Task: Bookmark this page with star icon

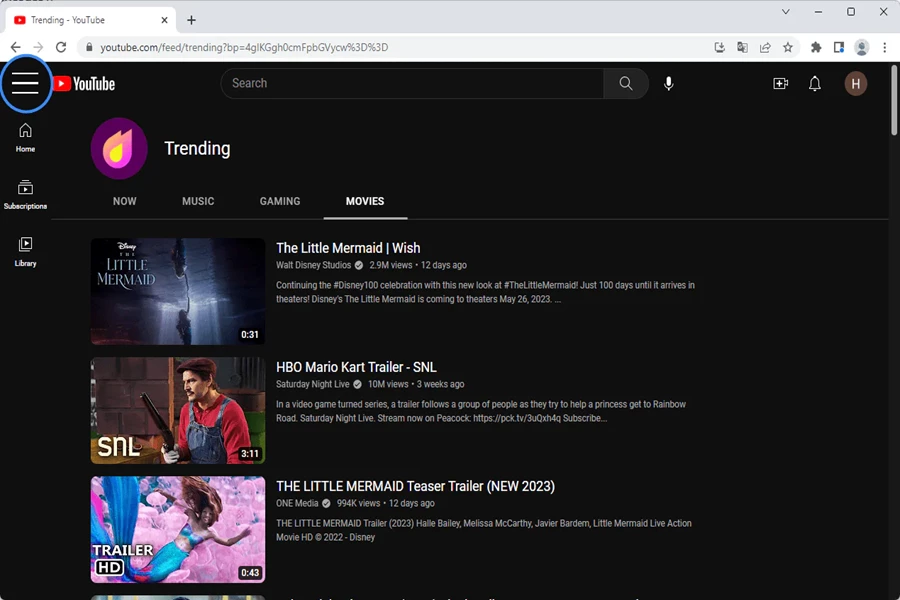Action: point(788,47)
